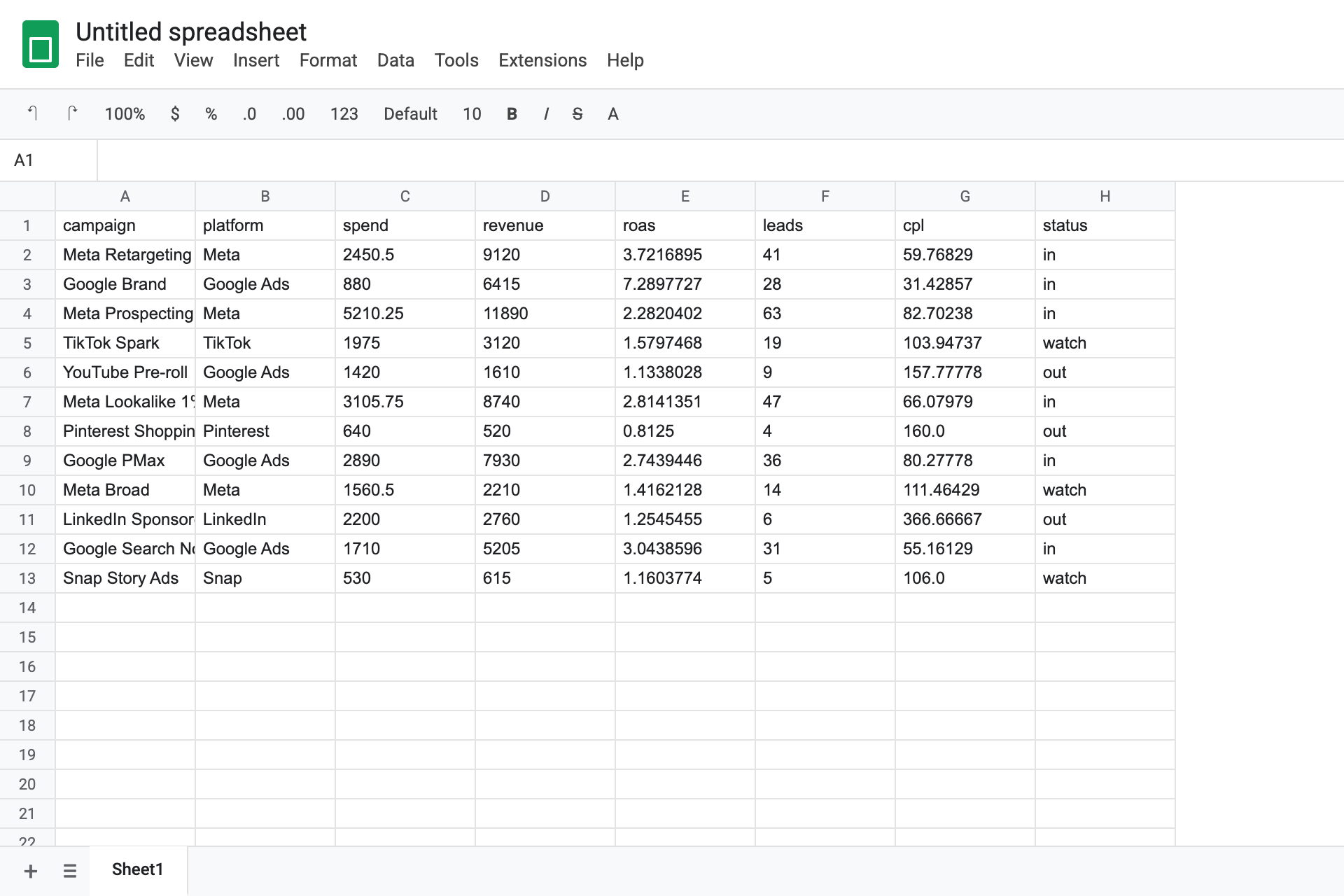Click the redo arrow icon
The image size is (1344, 896).
71,113
